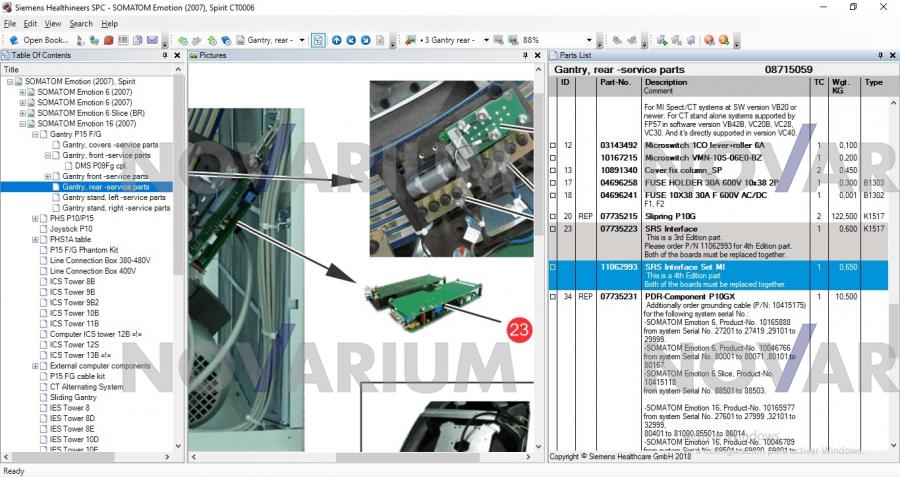Viewport: 900px width, 477px height.
Task: Open the View menu
Action: [53, 23]
